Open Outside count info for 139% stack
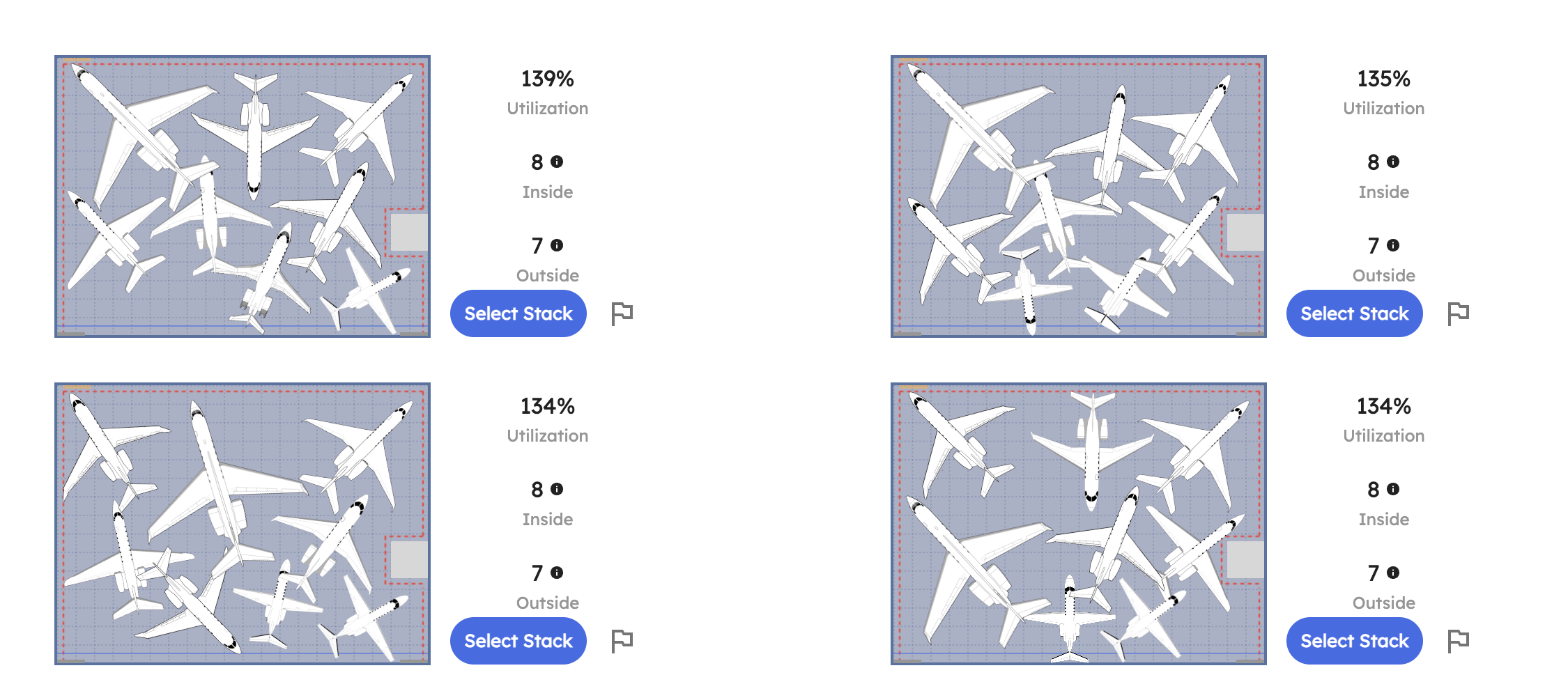The width and height of the screenshot is (1568, 691). click(557, 245)
